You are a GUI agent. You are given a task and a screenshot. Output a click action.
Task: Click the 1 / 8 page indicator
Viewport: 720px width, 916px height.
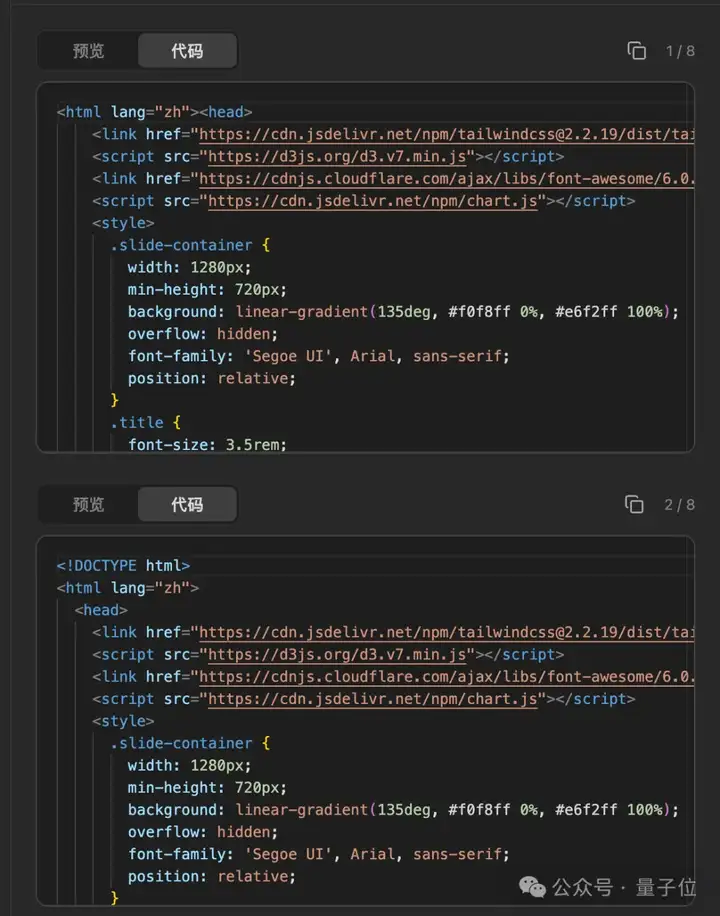(680, 51)
